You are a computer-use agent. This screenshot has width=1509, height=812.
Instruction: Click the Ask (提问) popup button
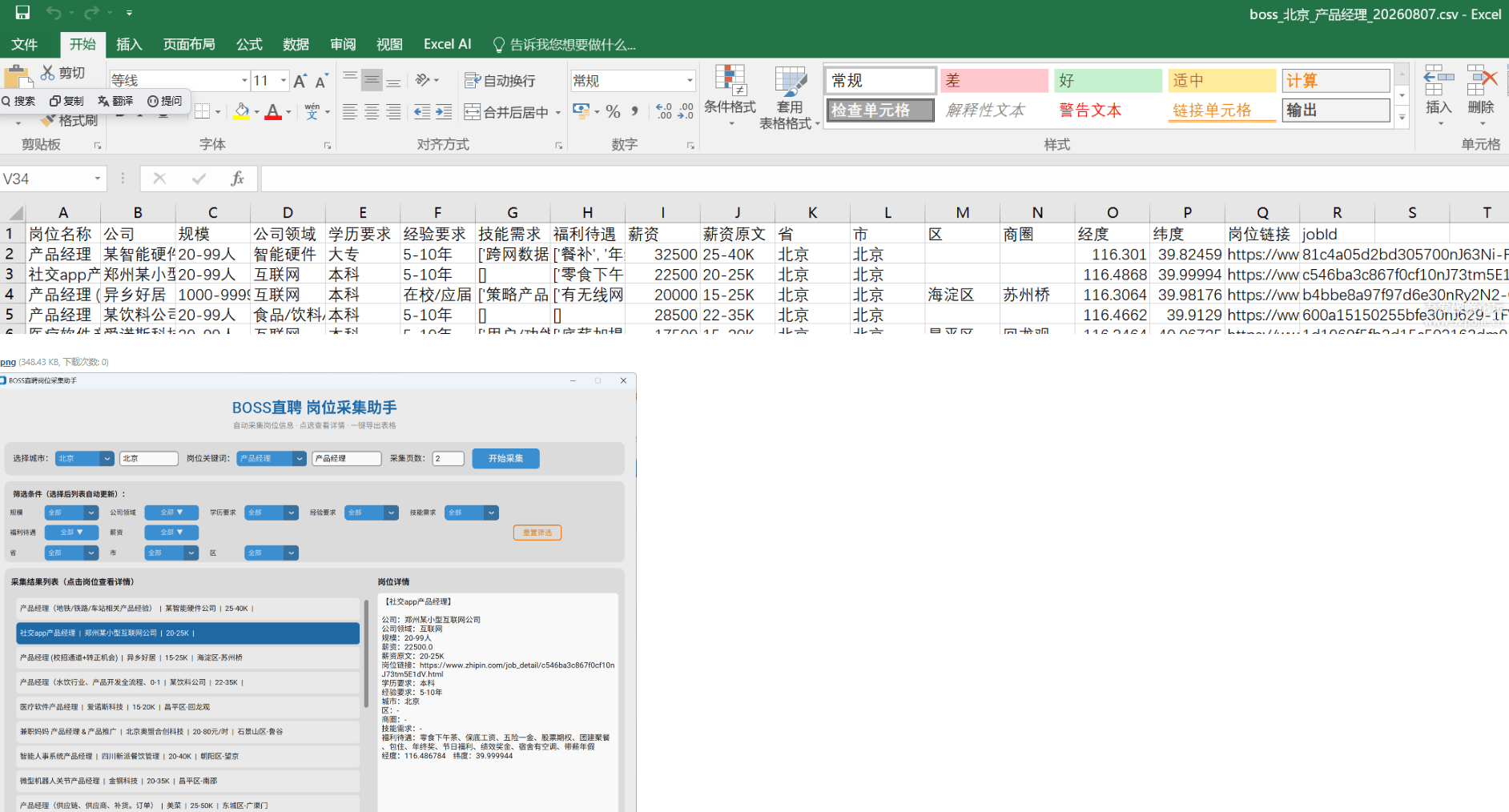point(165,101)
